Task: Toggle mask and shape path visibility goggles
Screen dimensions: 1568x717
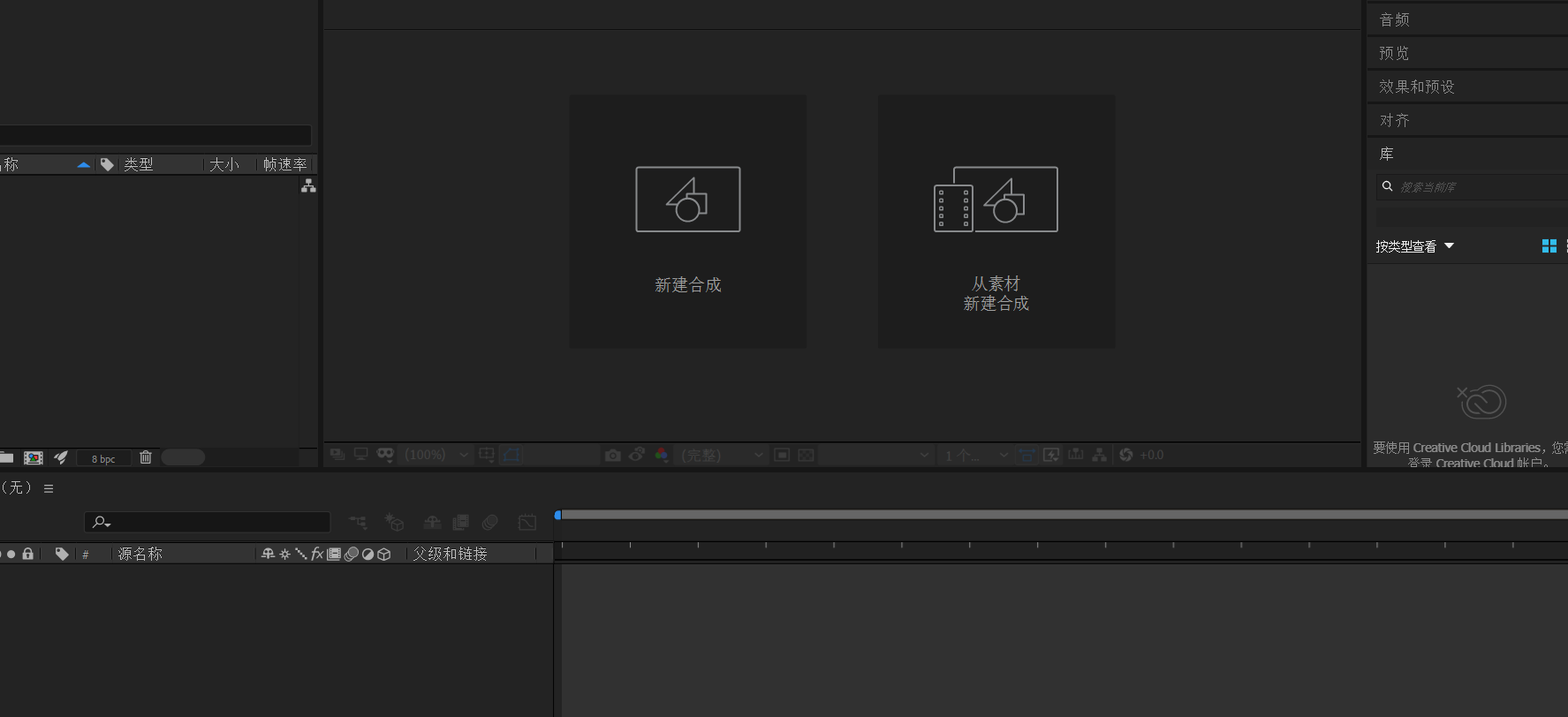Action: coord(385,454)
